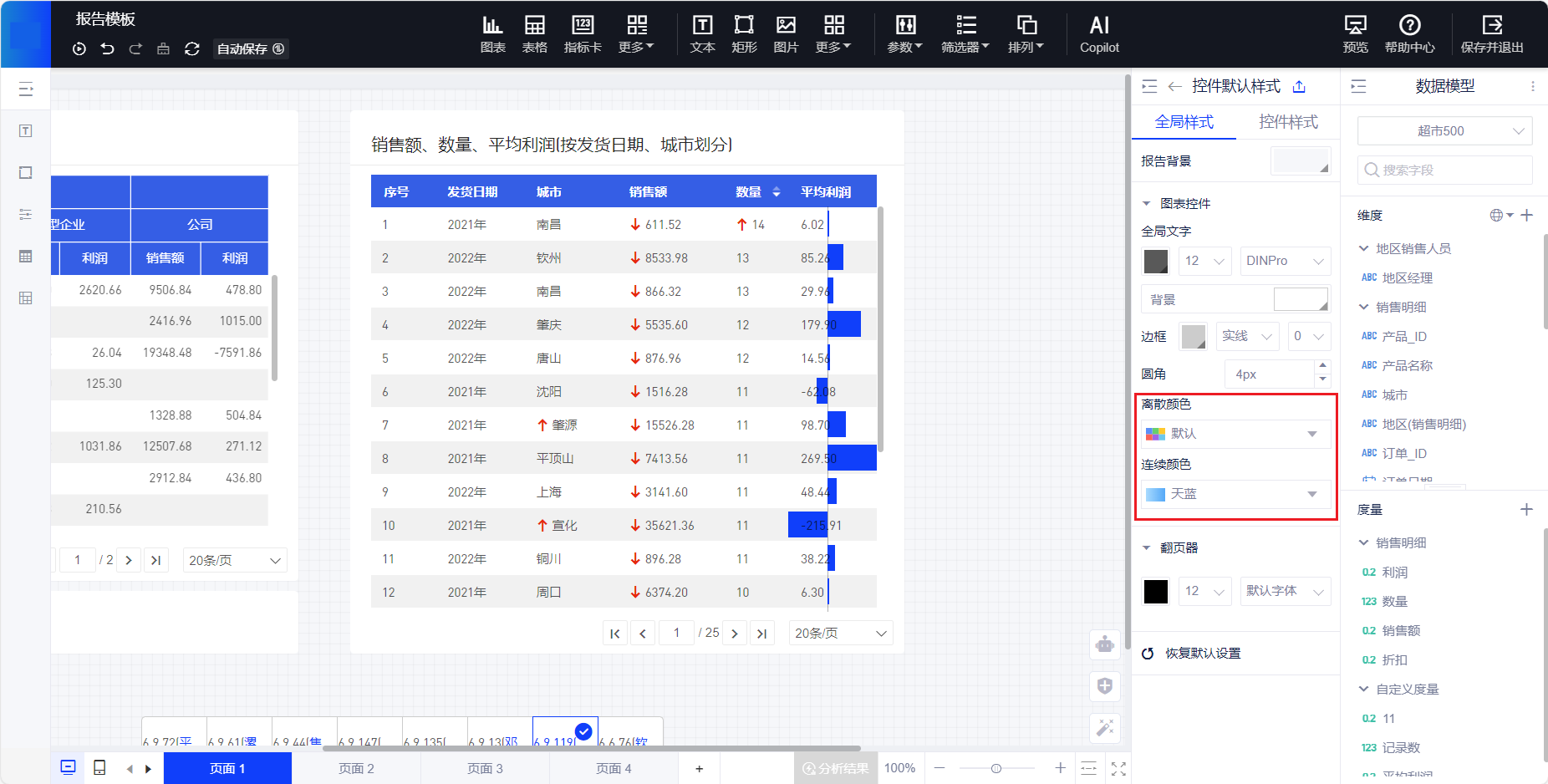Open the 超市500 data model dropdown
The width and height of the screenshot is (1548, 784).
(x=1444, y=131)
